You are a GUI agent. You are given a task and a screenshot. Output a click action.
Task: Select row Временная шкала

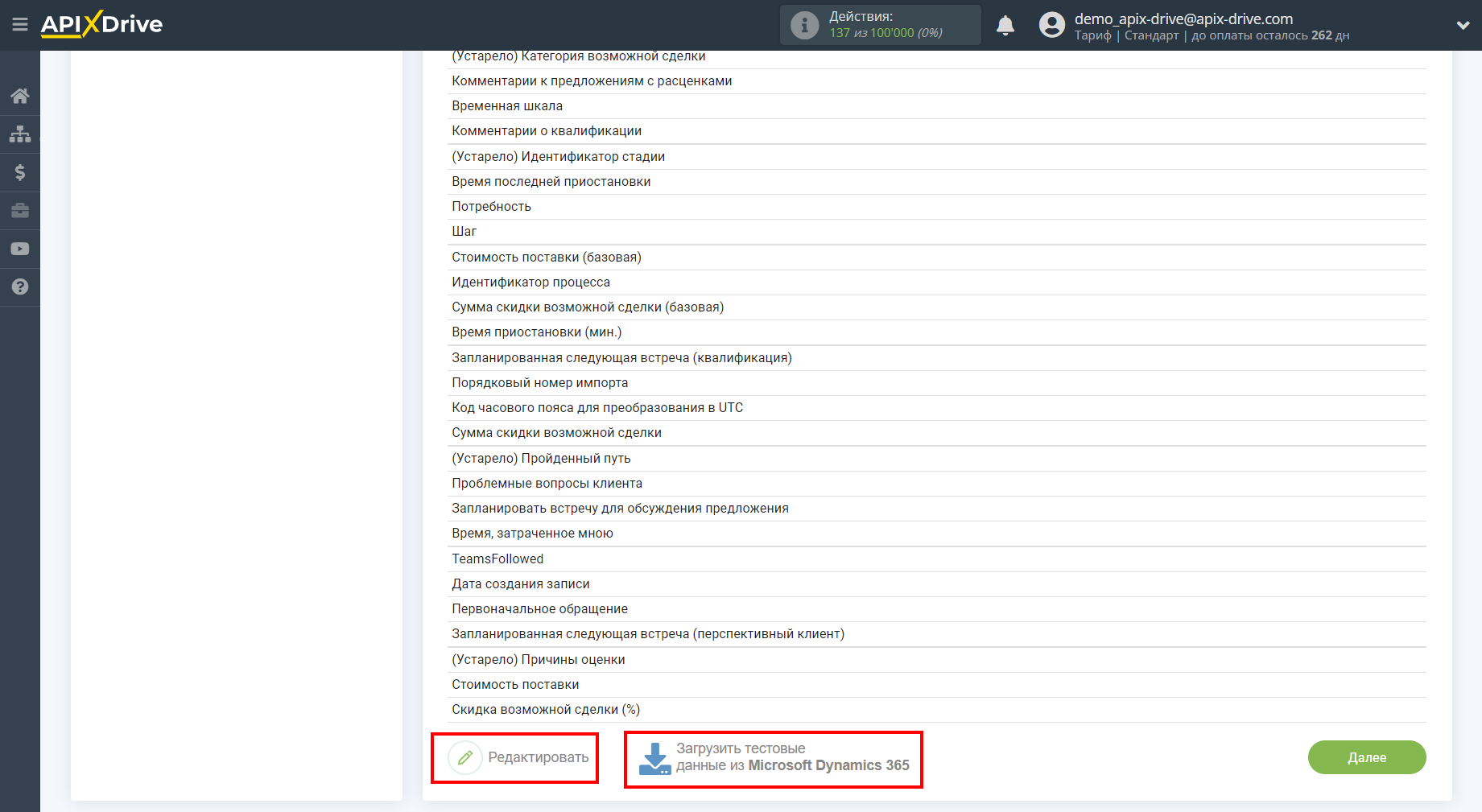[x=937, y=106]
